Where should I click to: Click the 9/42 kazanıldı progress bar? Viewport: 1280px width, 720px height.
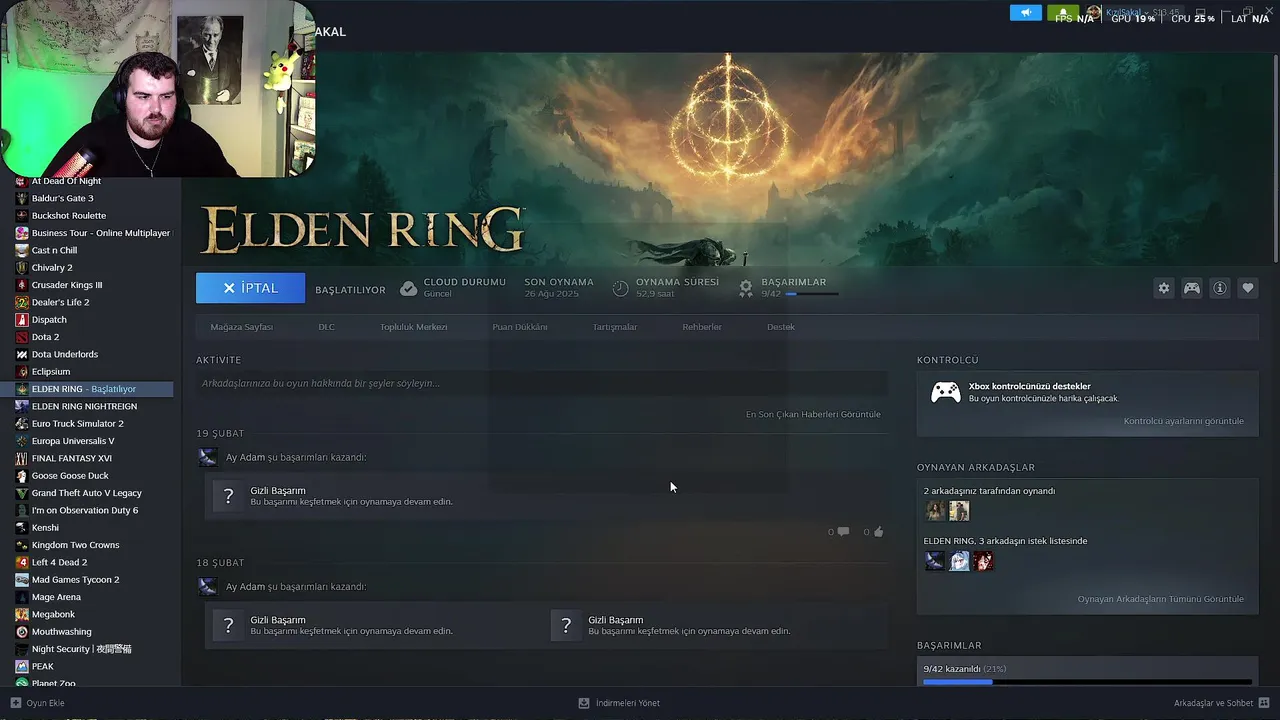tap(1088, 682)
